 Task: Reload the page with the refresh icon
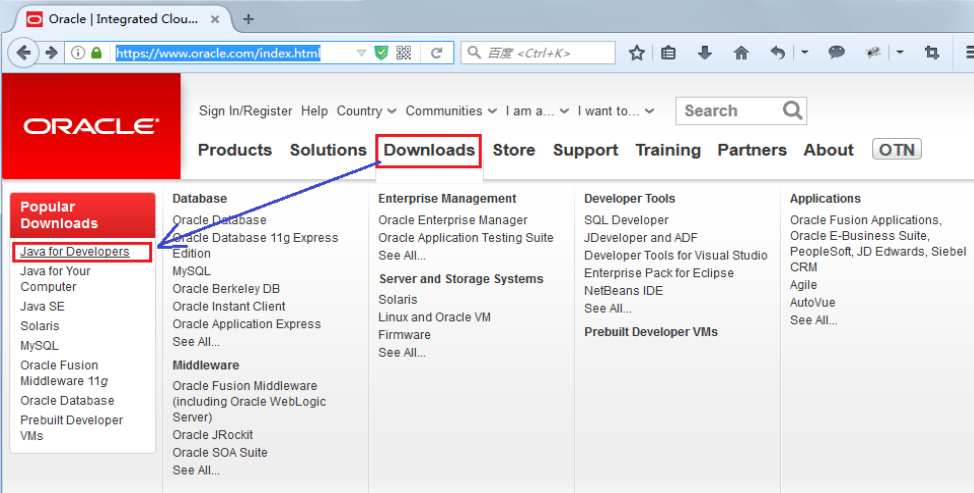pos(437,53)
